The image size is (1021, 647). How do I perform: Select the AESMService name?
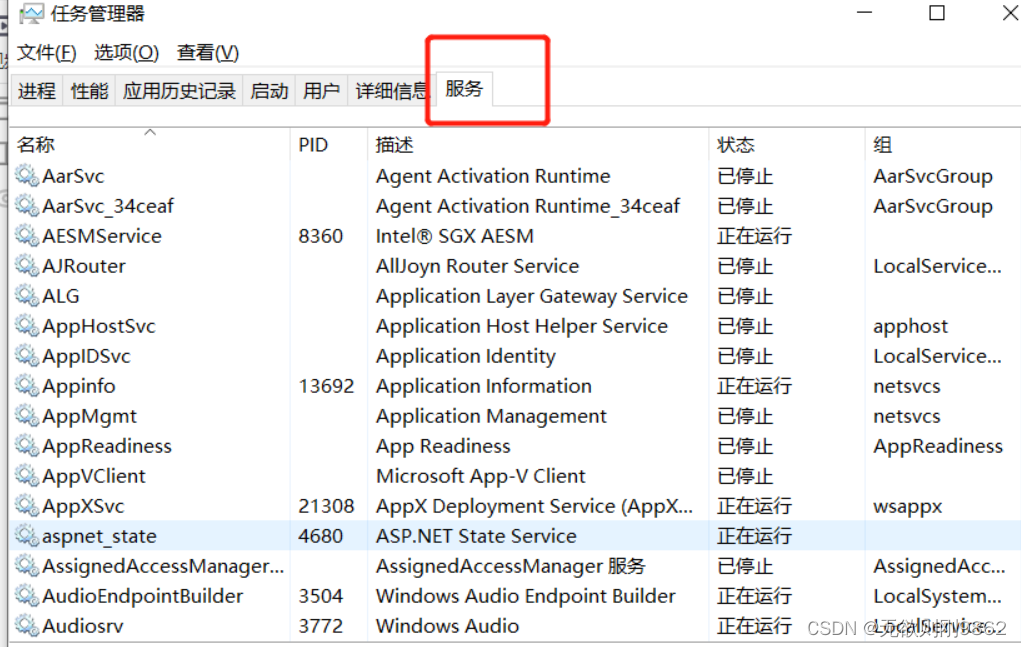(x=102, y=236)
